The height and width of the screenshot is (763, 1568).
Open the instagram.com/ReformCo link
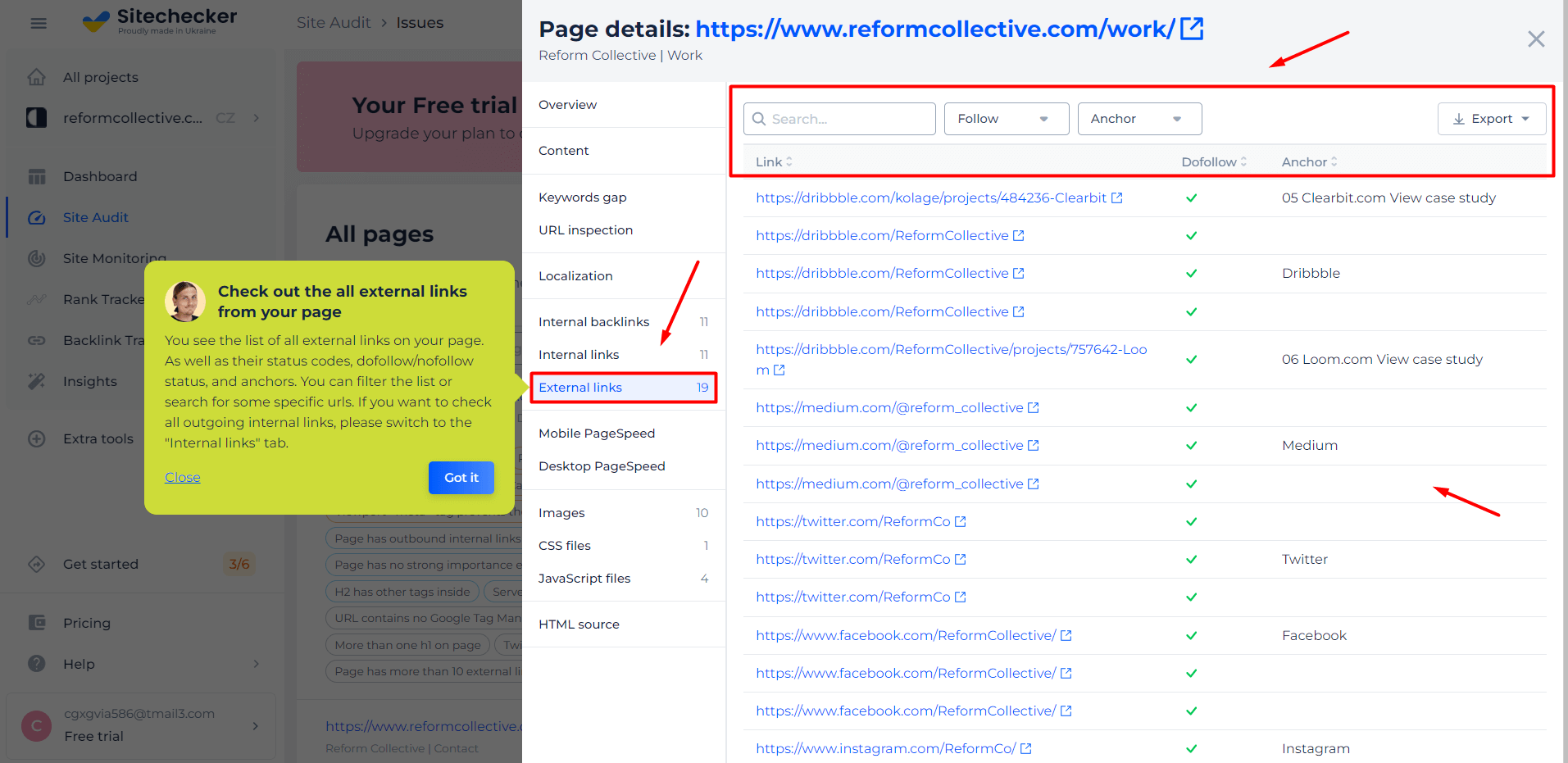(x=885, y=748)
